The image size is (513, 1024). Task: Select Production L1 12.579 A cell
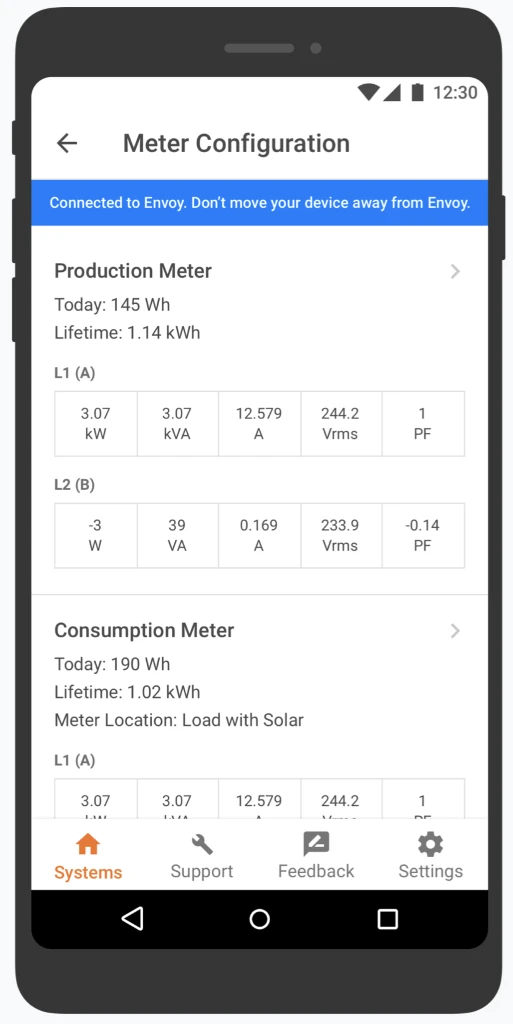[x=259, y=423]
